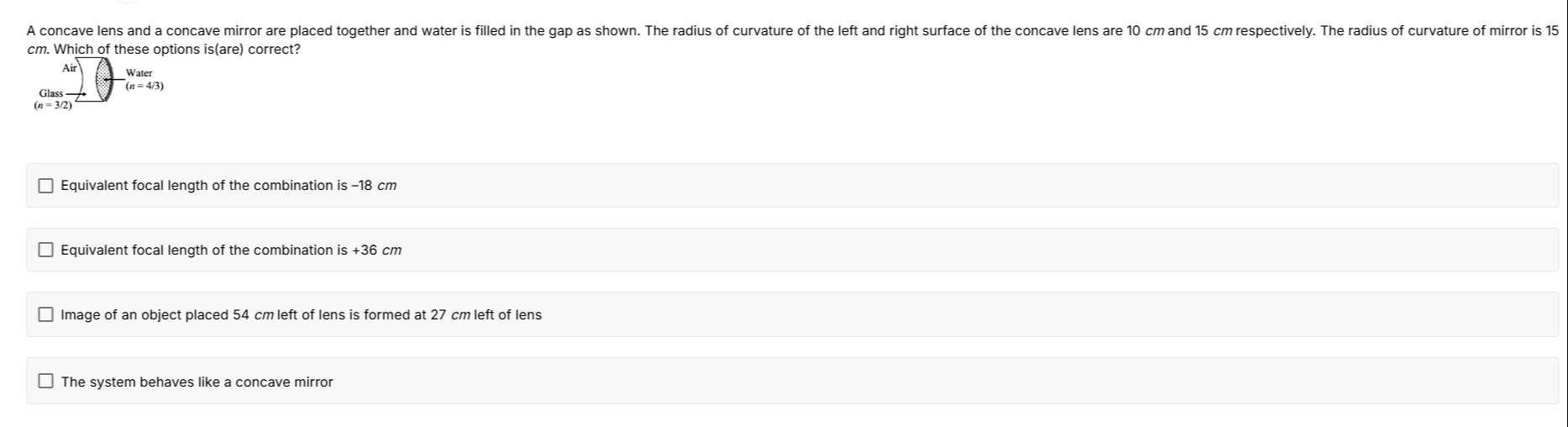
Task: Click 'The system behaves like a concave mirror' text
Action: point(197,382)
